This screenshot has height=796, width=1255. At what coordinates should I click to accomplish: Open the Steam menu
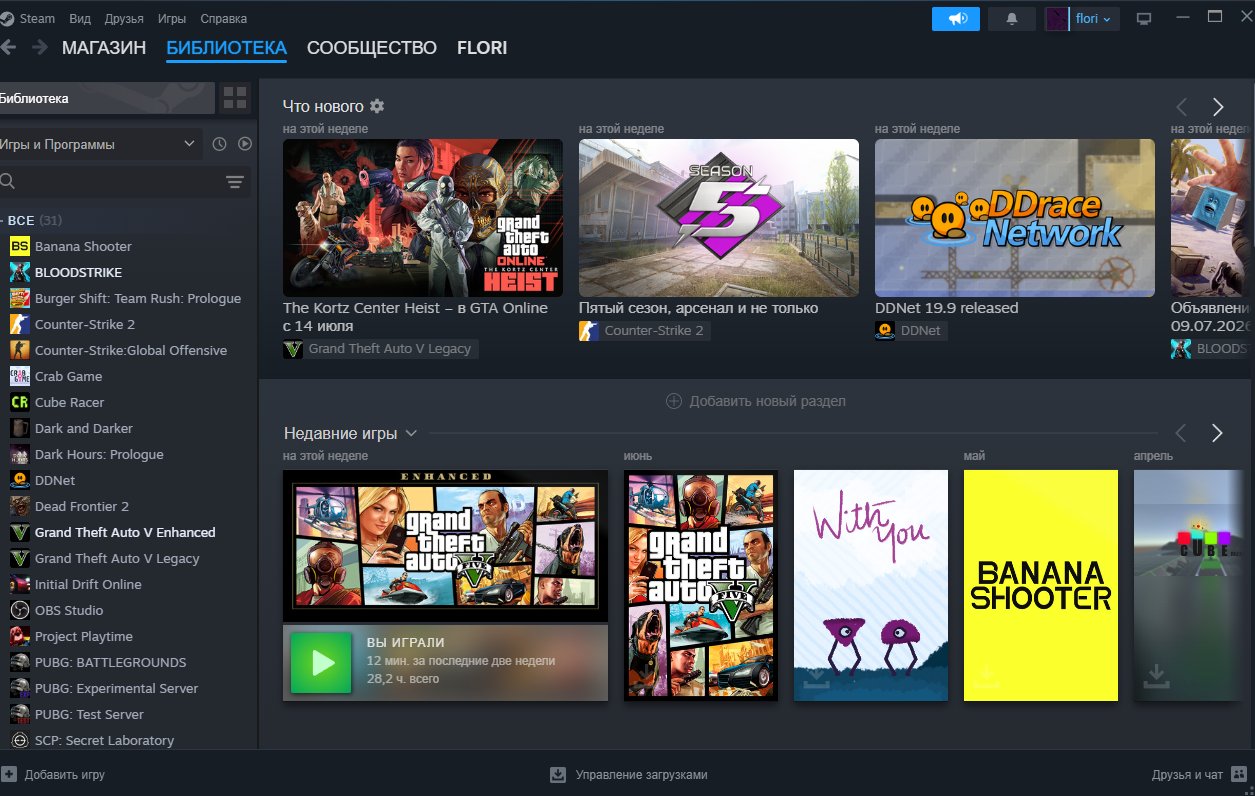38,19
